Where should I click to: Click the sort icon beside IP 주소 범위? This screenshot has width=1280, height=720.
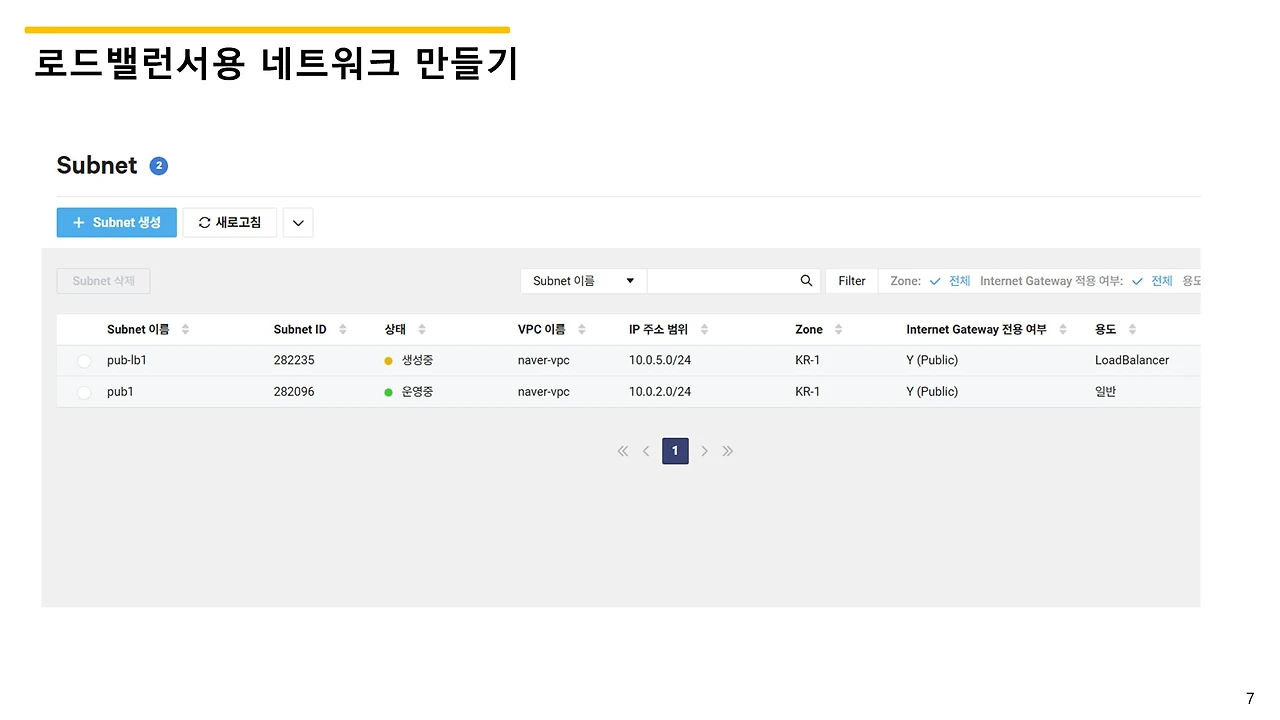point(706,329)
